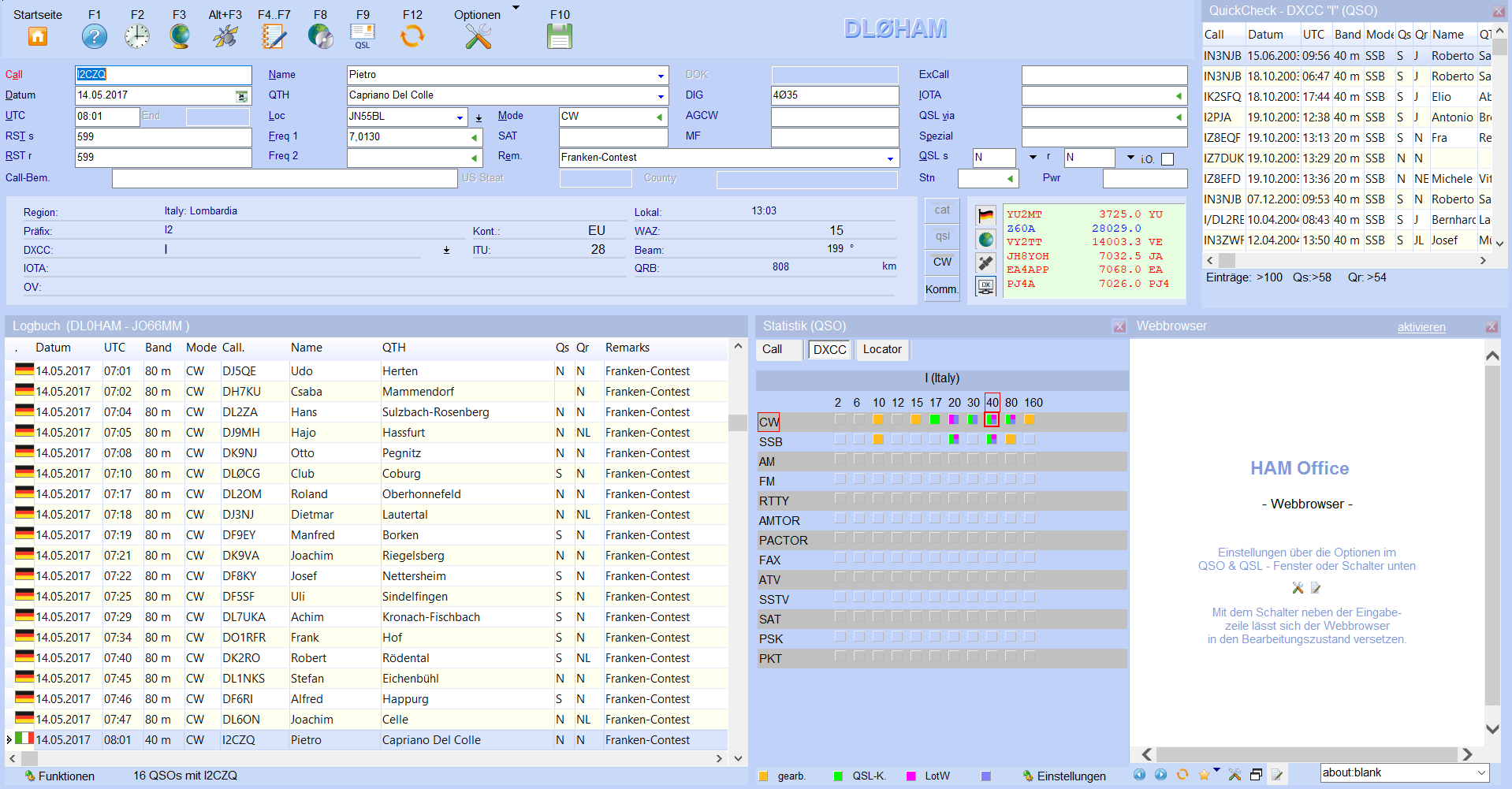Click the satellite icon beside DX cluster
Screen dimensions: 1512x789
(985, 262)
